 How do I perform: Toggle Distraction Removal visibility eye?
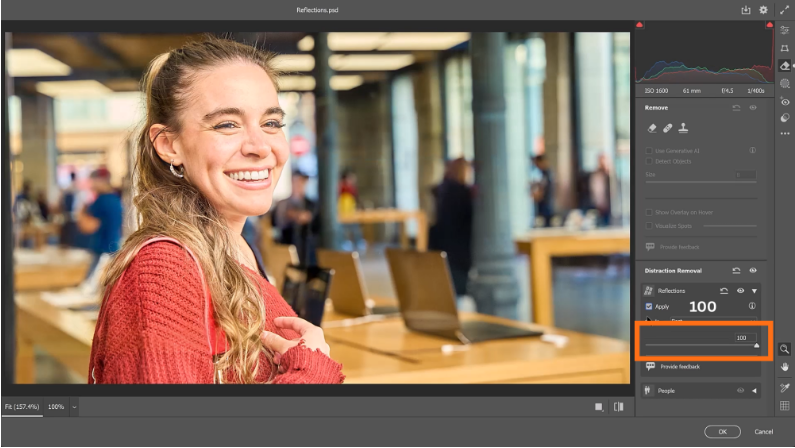pyautogui.click(x=752, y=271)
